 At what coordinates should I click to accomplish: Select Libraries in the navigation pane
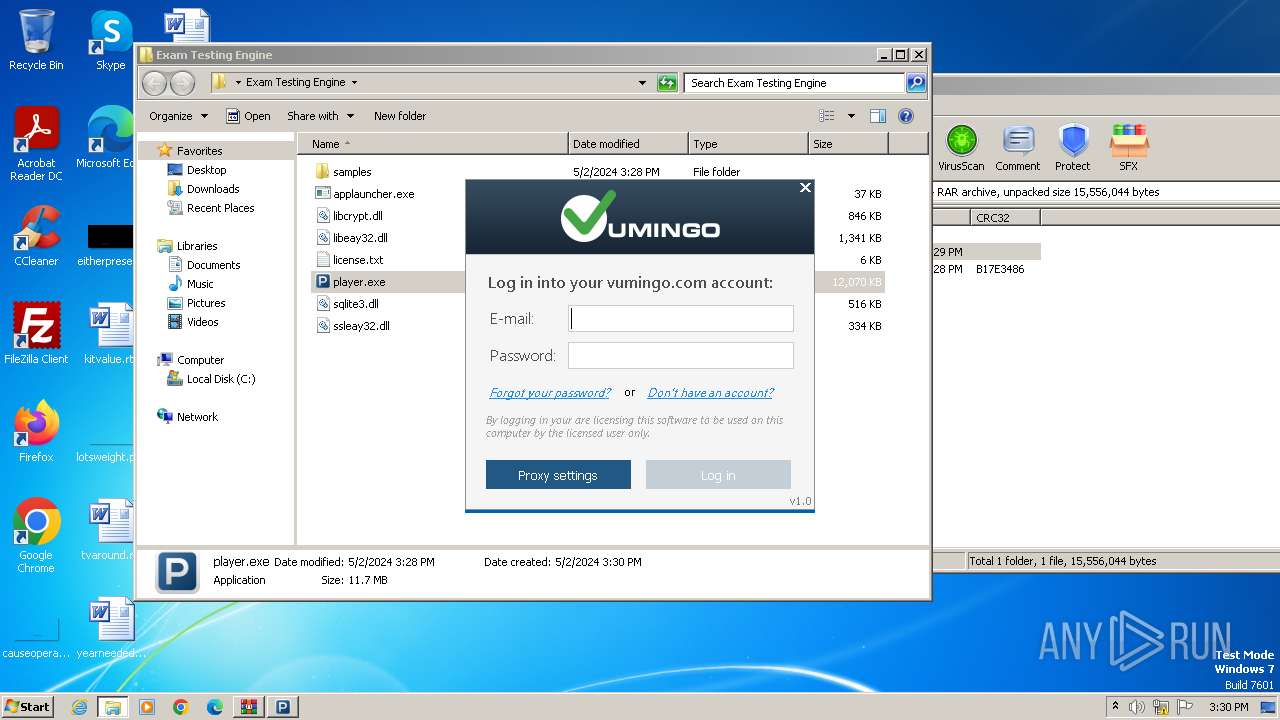pyautogui.click(x=187, y=246)
